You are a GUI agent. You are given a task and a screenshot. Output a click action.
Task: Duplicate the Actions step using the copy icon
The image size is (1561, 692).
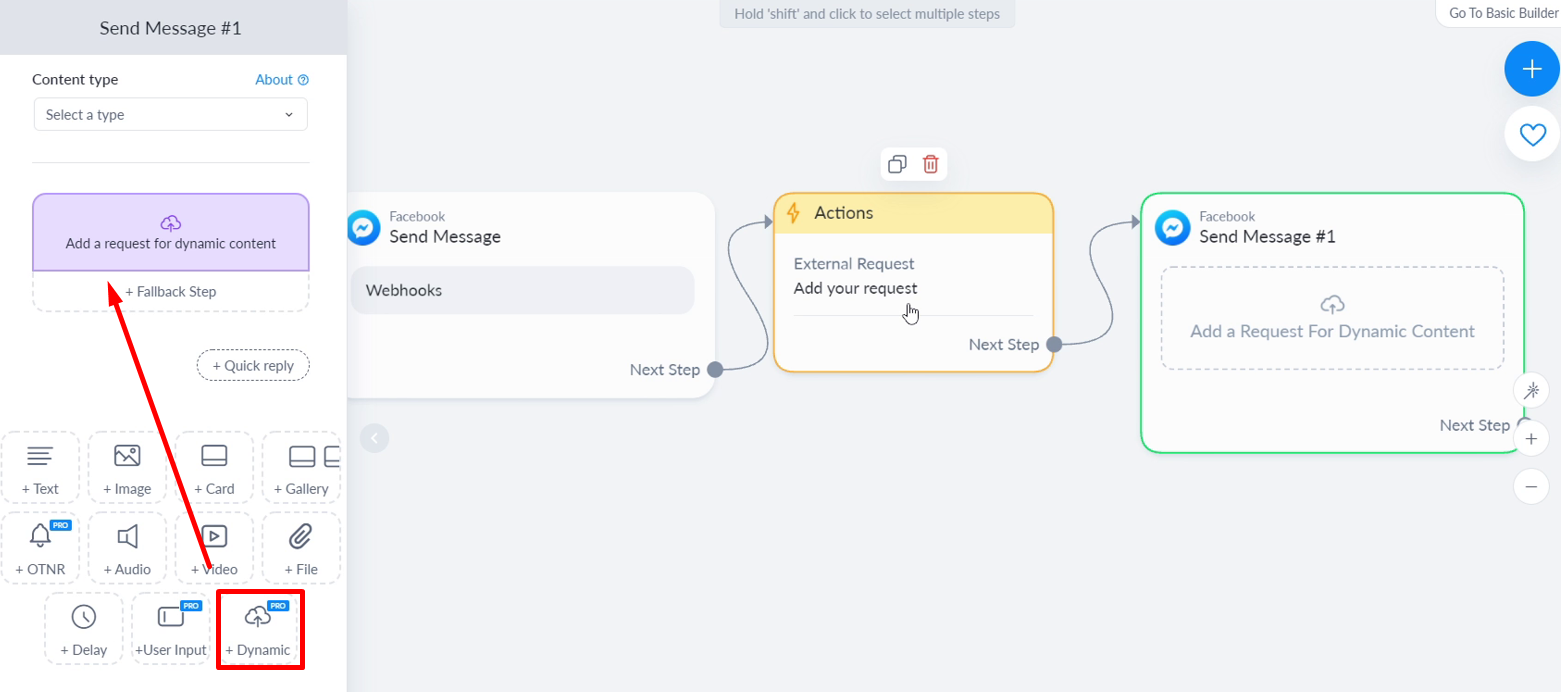(x=897, y=164)
